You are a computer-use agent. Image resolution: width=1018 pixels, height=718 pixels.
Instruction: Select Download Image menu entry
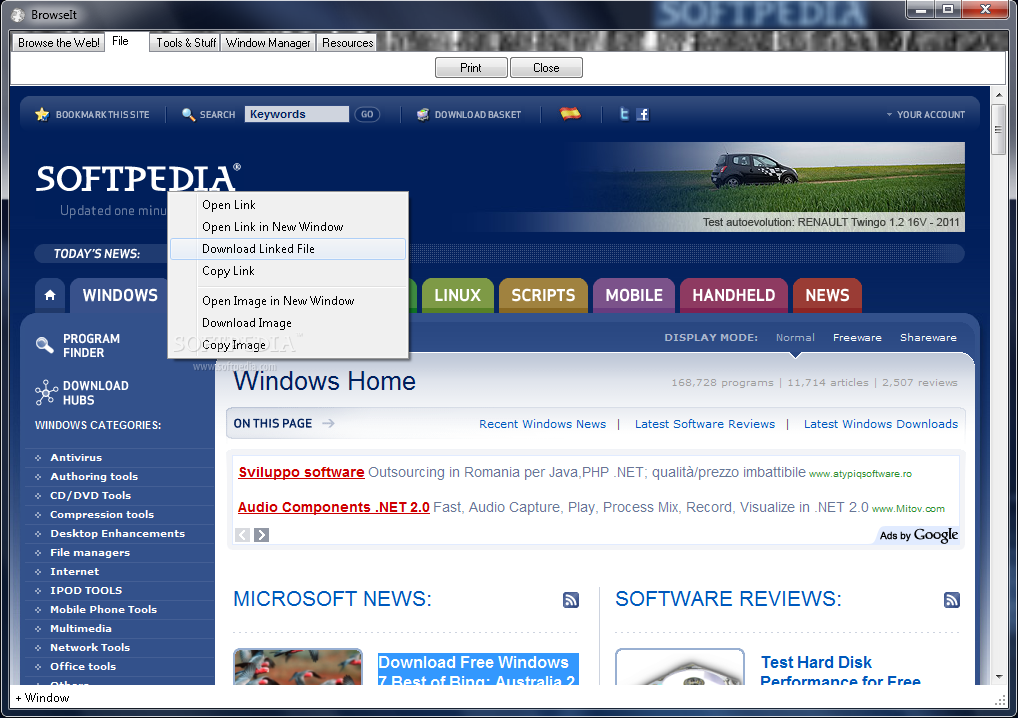click(x=288, y=323)
